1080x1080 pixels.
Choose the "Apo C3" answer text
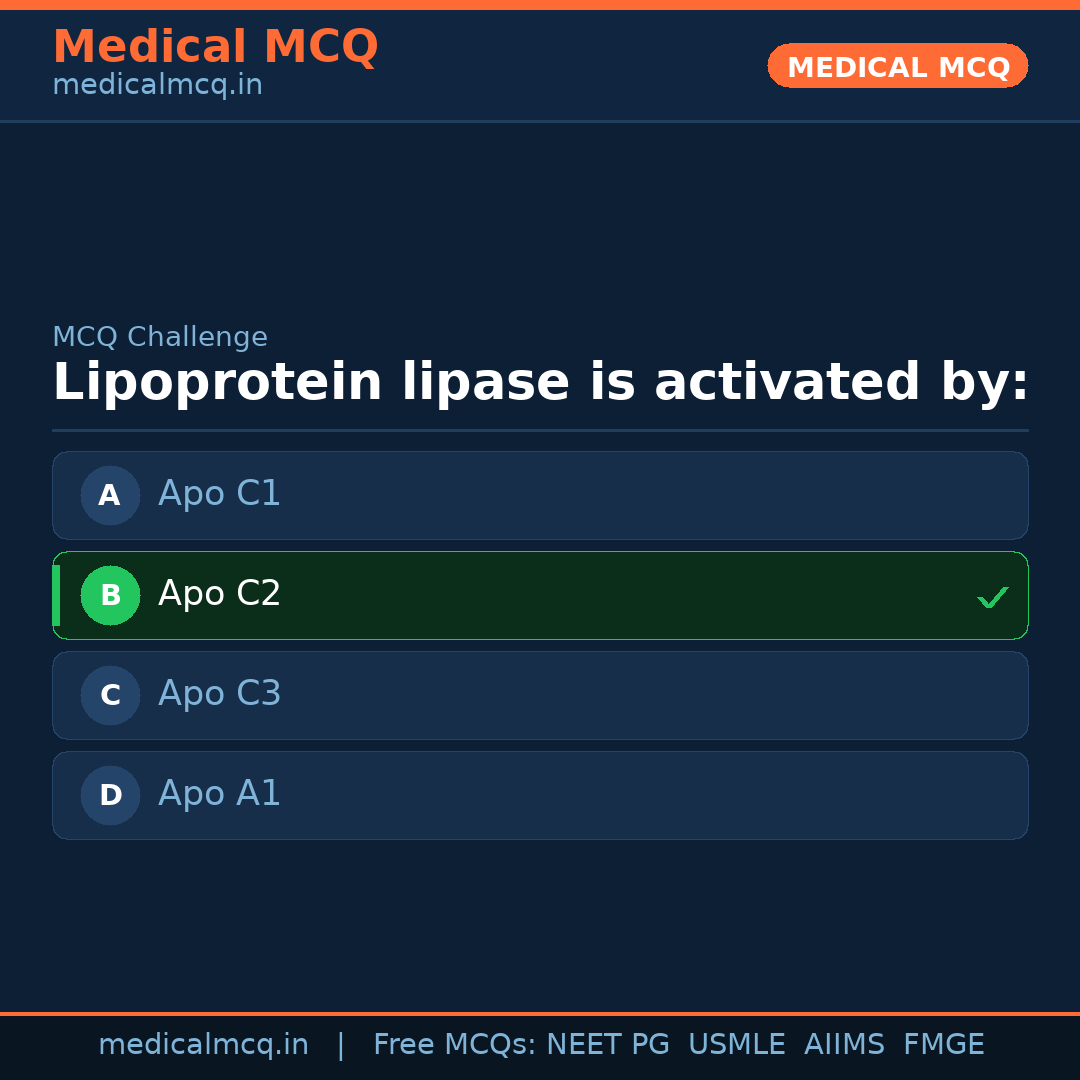coord(219,694)
